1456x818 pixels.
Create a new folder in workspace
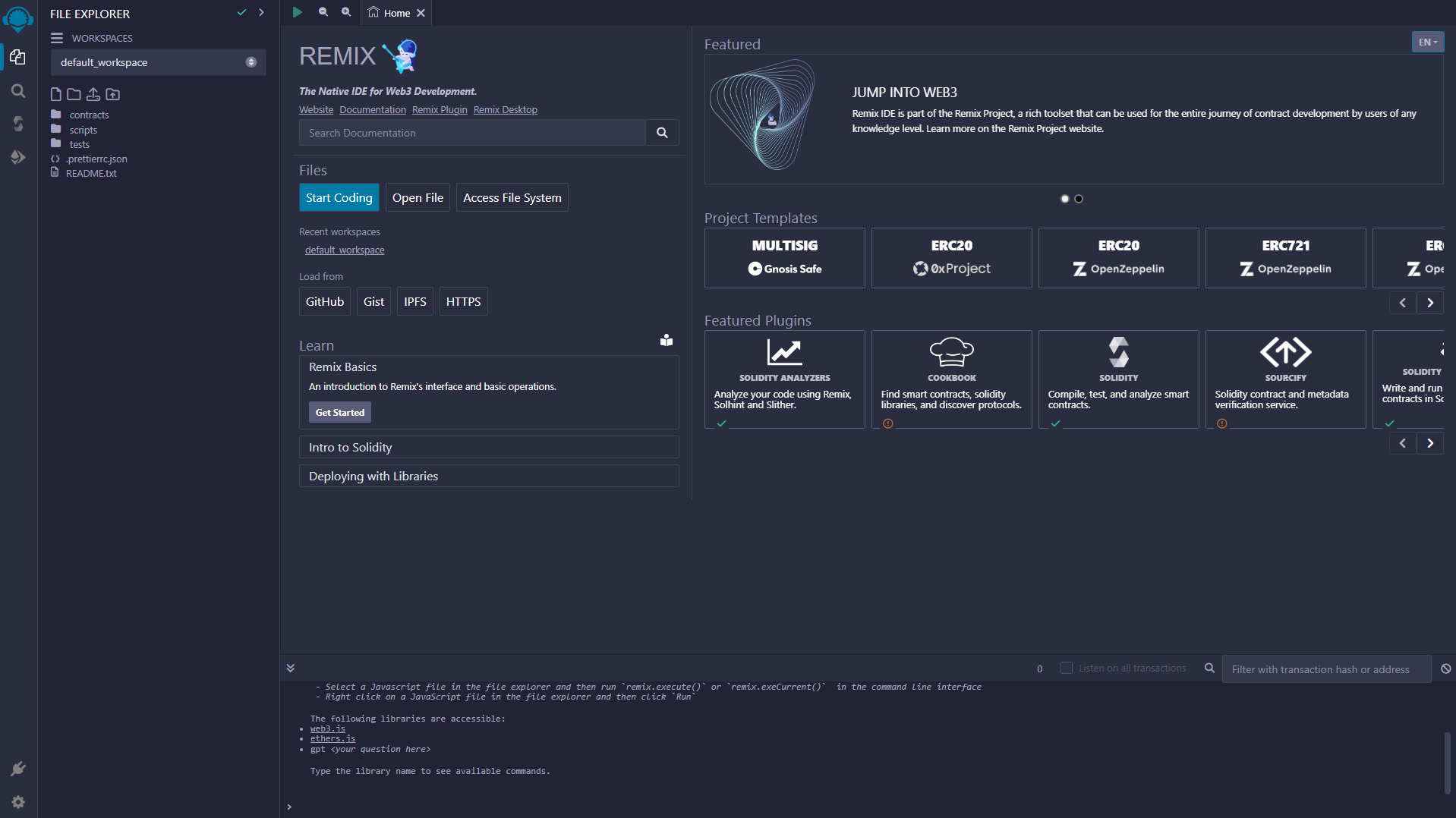tap(74, 94)
